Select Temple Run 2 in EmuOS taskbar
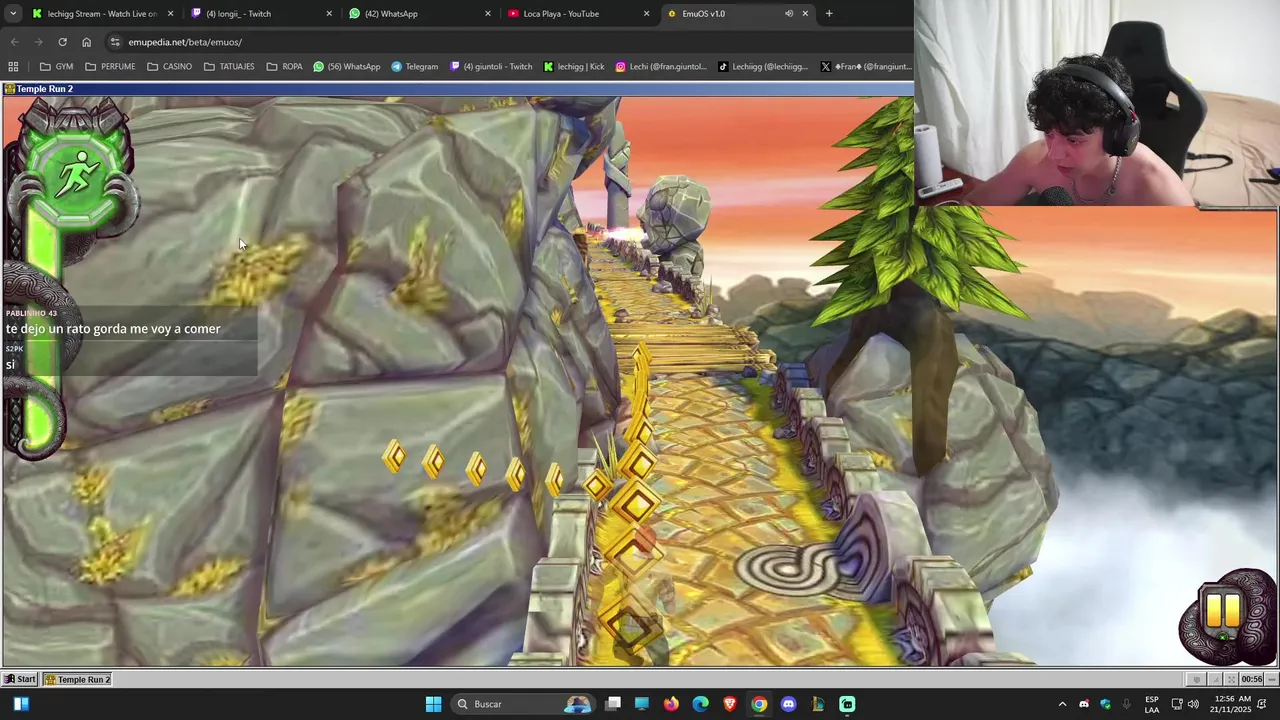 78,679
